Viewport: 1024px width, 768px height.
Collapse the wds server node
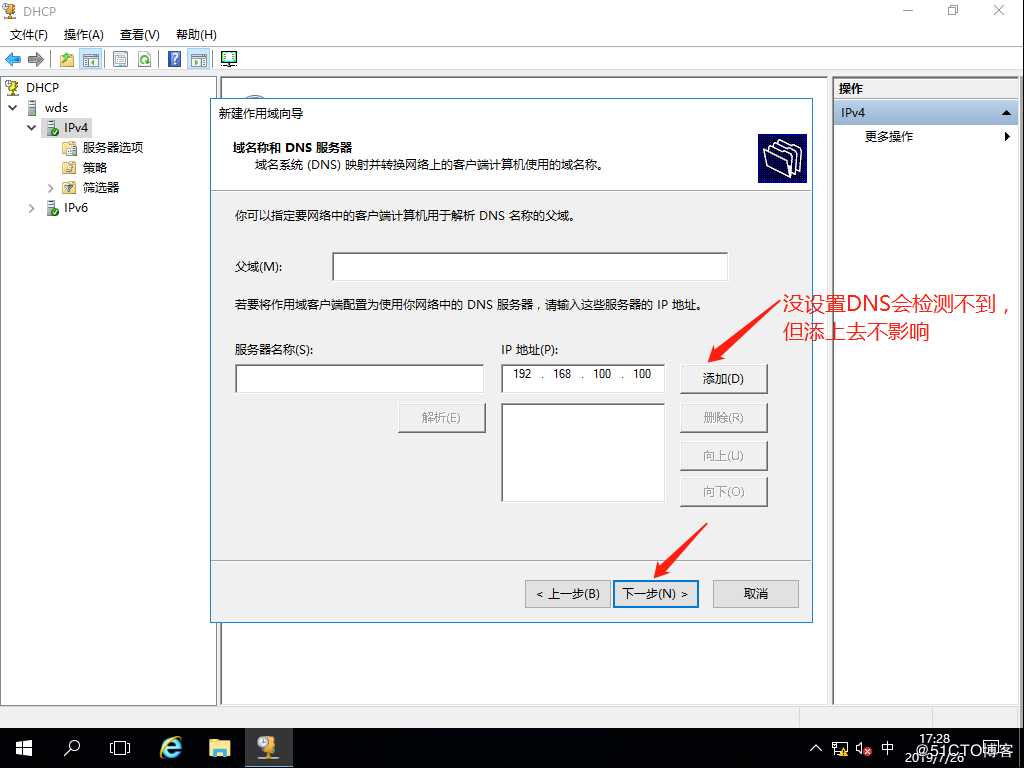tap(12, 108)
